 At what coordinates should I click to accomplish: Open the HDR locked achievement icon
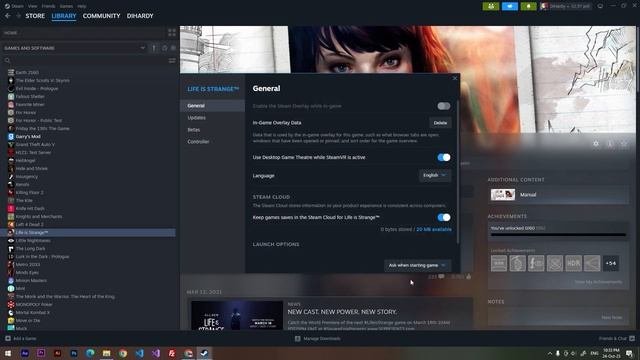pos(573,263)
